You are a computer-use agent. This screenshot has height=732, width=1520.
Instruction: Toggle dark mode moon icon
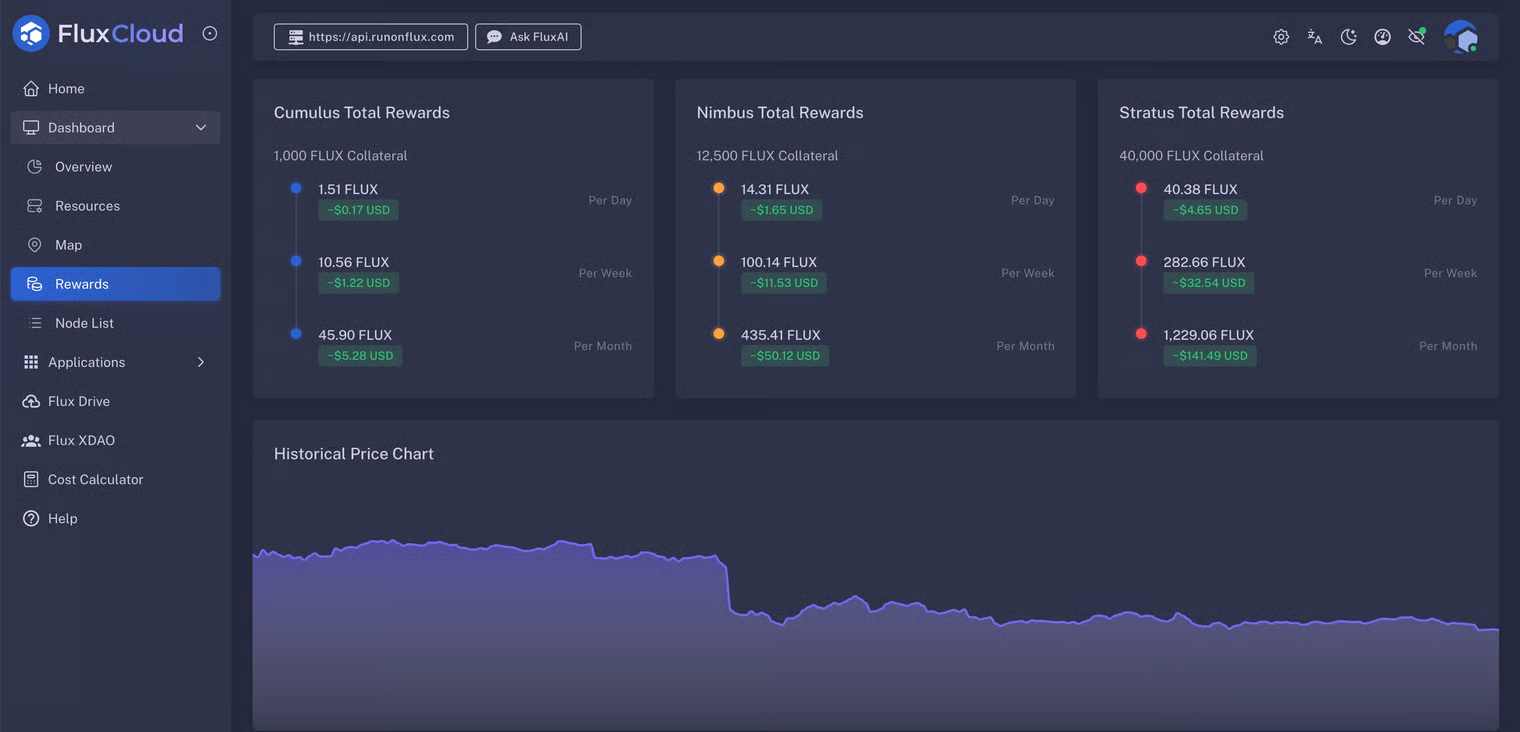tap(1349, 37)
